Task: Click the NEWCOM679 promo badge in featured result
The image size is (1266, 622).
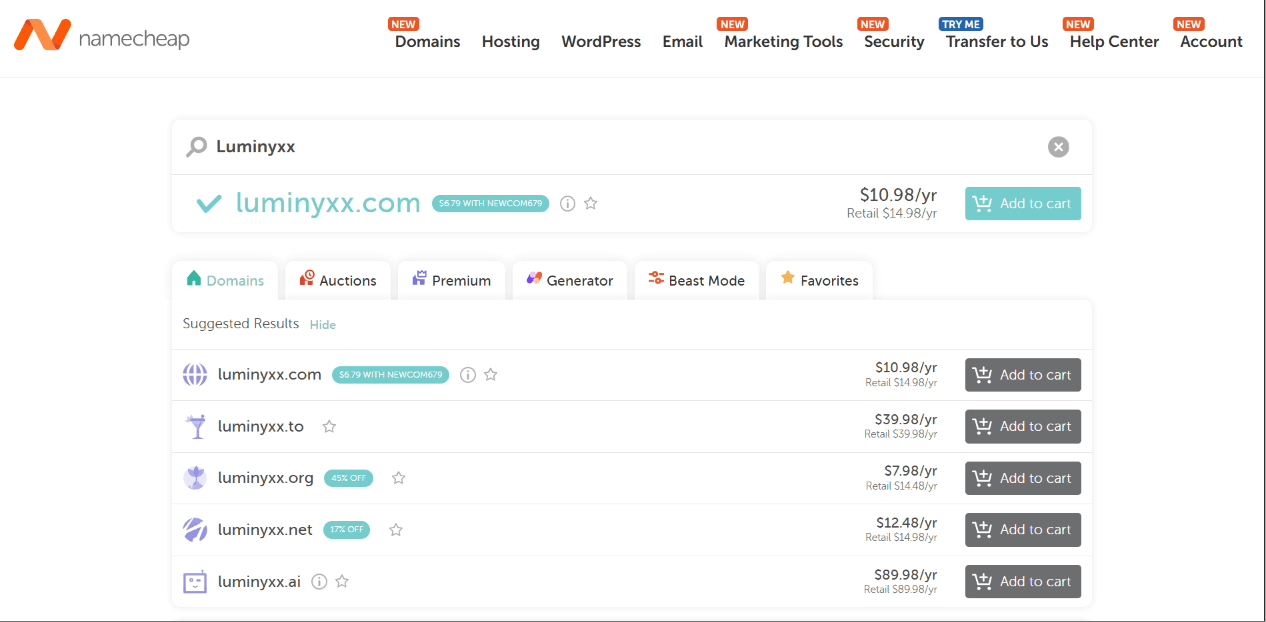Action: 491,203
